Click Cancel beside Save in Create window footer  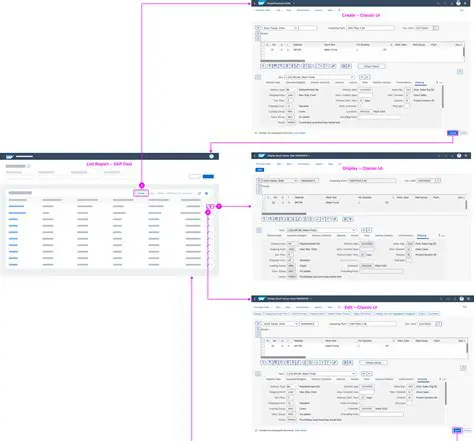pyautogui.click(x=464, y=133)
